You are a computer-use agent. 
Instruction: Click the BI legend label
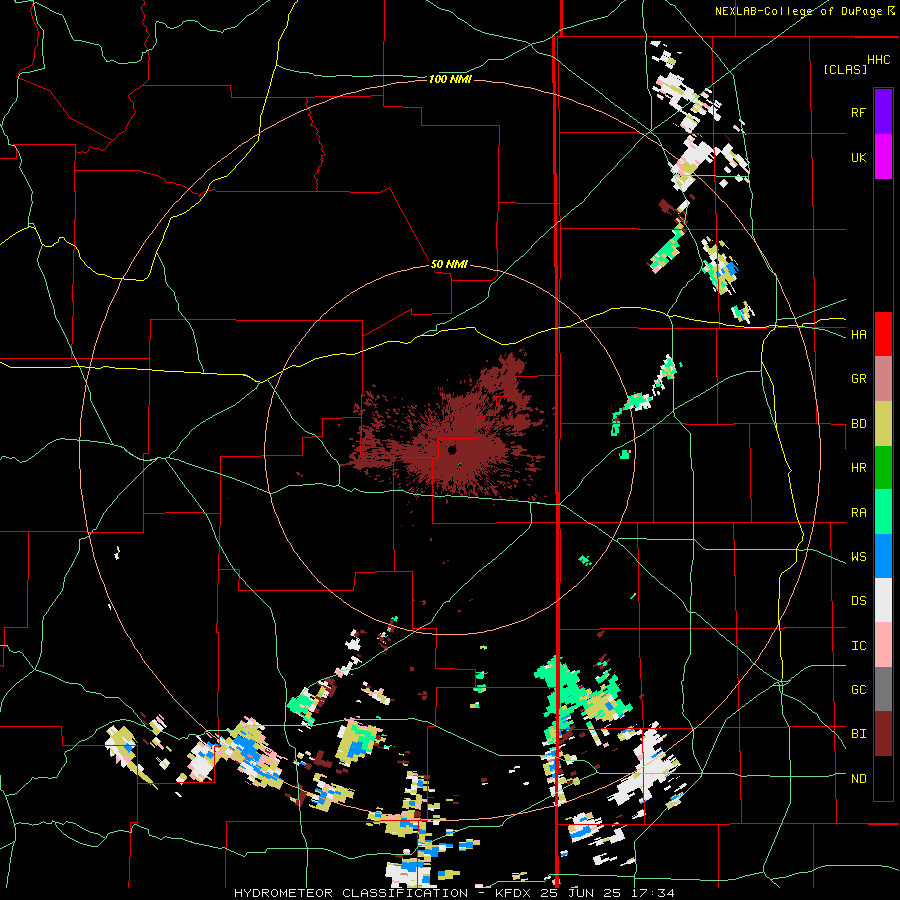858,734
